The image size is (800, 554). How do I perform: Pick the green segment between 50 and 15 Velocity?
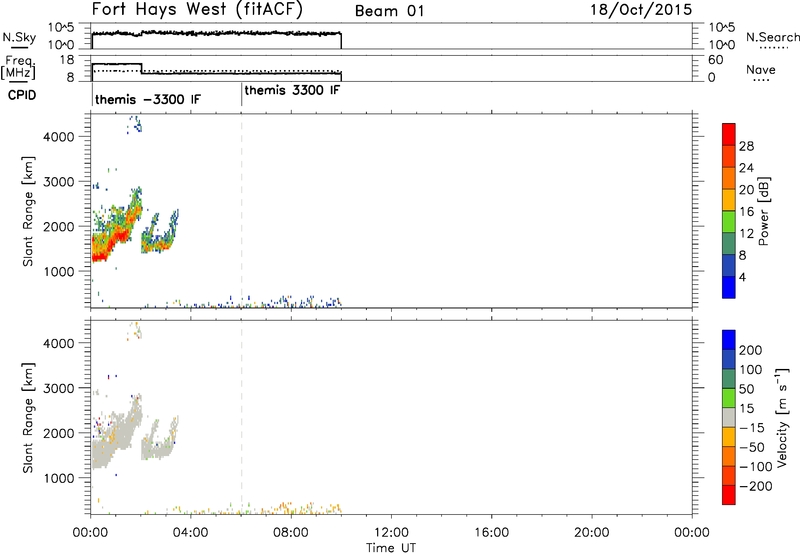[729, 398]
